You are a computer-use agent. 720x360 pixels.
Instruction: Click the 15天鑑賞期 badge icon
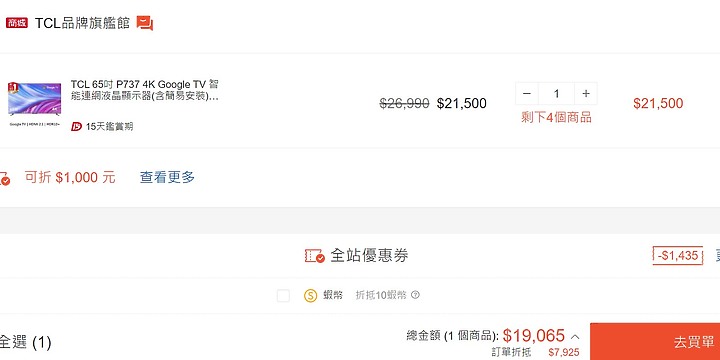pos(76,126)
